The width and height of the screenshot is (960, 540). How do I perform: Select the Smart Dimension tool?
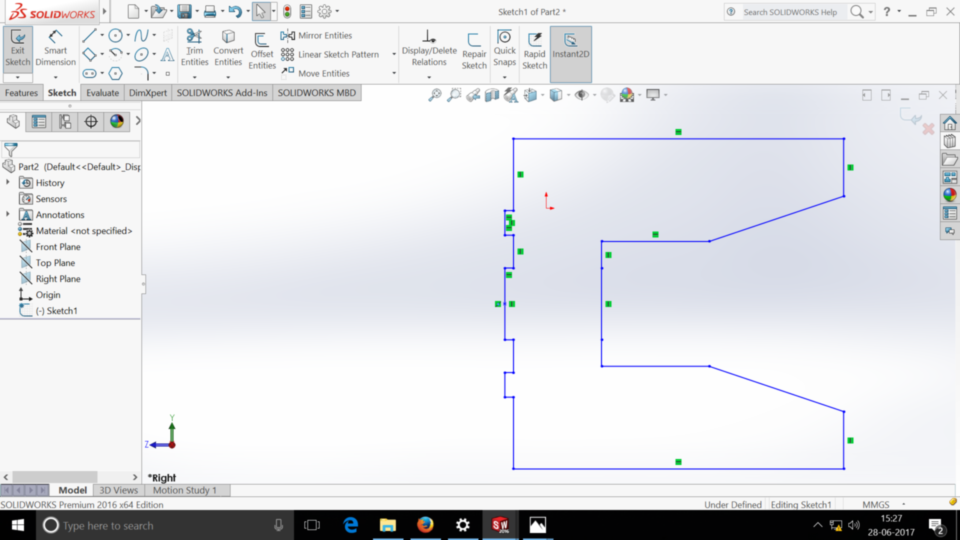[x=55, y=48]
